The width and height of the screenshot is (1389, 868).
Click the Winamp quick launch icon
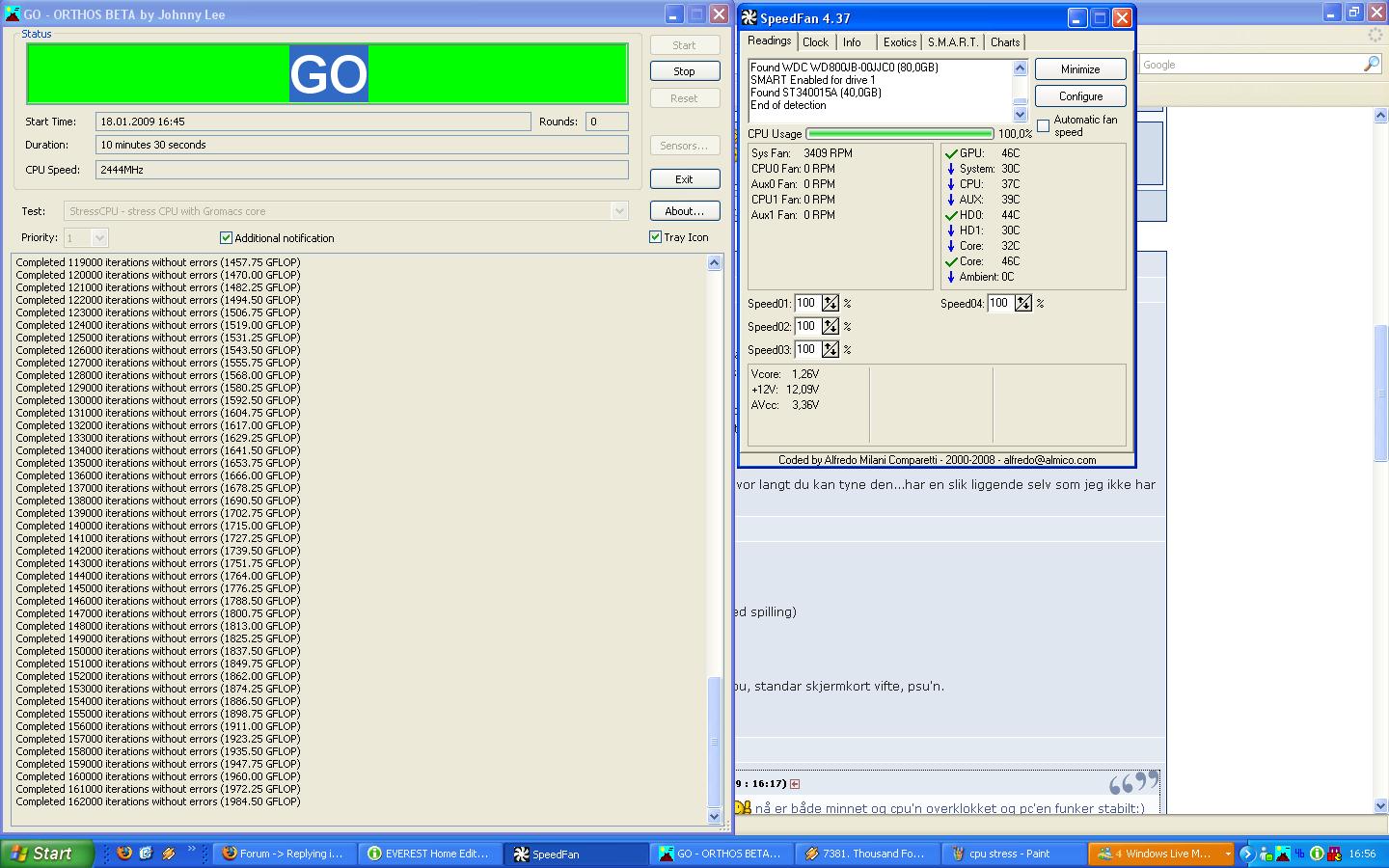point(169,854)
